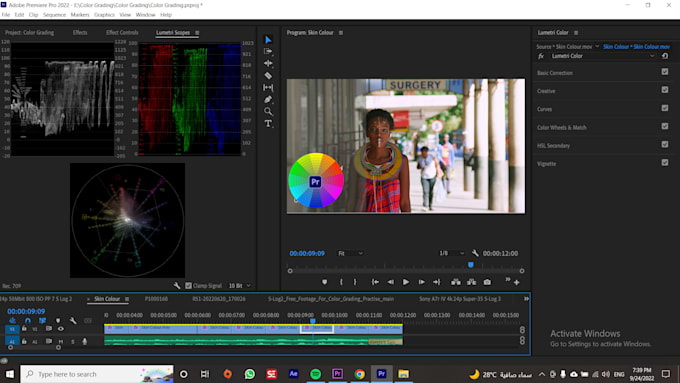The image size is (680, 383).
Task: Toggle Clamp Signal checkbox
Action: [x=188, y=285]
